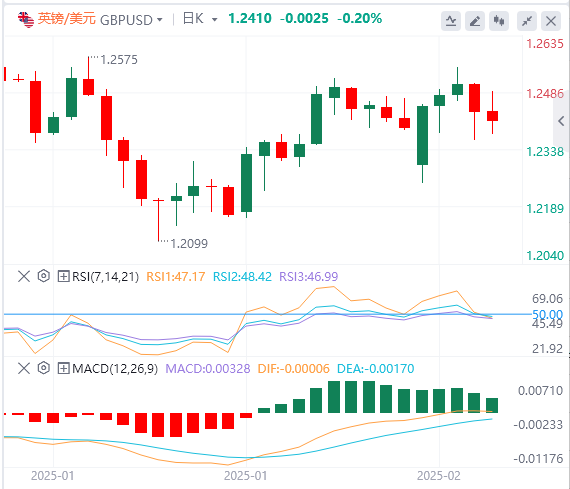570x489 pixels.
Task: Close the GBPUSD chart panel
Action: pos(551,21)
